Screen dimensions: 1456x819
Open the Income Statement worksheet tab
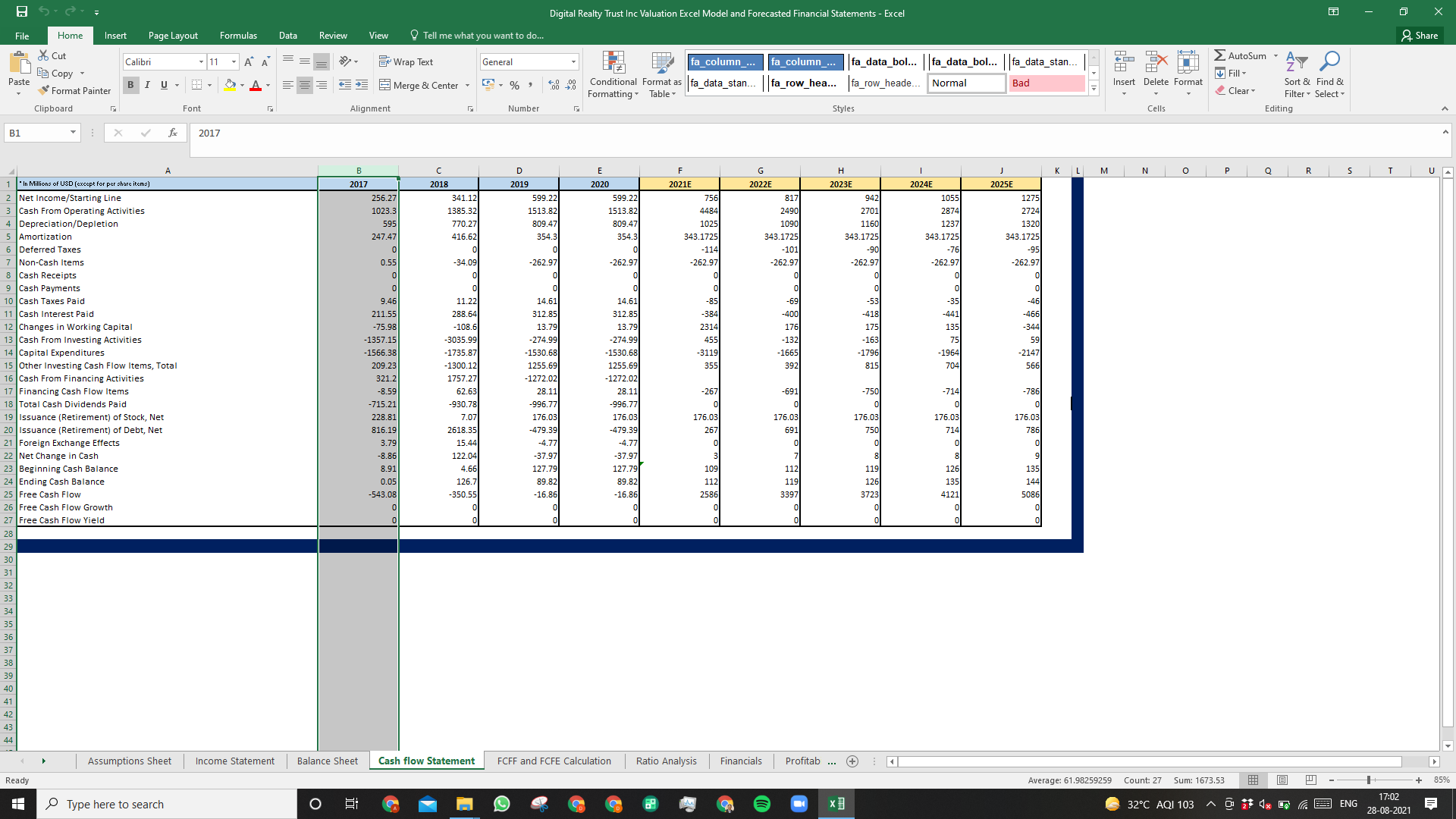click(x=235, y=761)
